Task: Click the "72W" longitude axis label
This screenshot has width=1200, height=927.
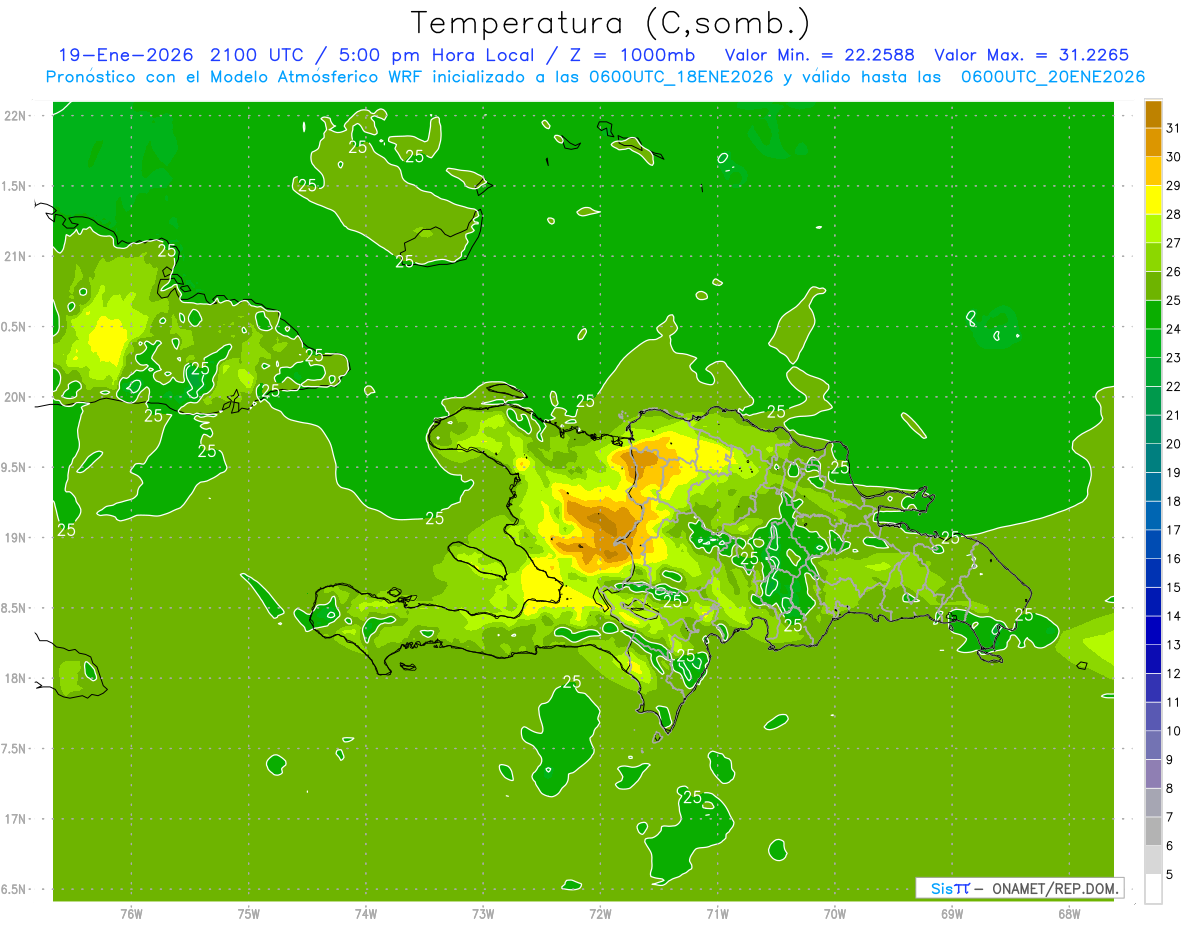Action: click(x=600, y=913)
